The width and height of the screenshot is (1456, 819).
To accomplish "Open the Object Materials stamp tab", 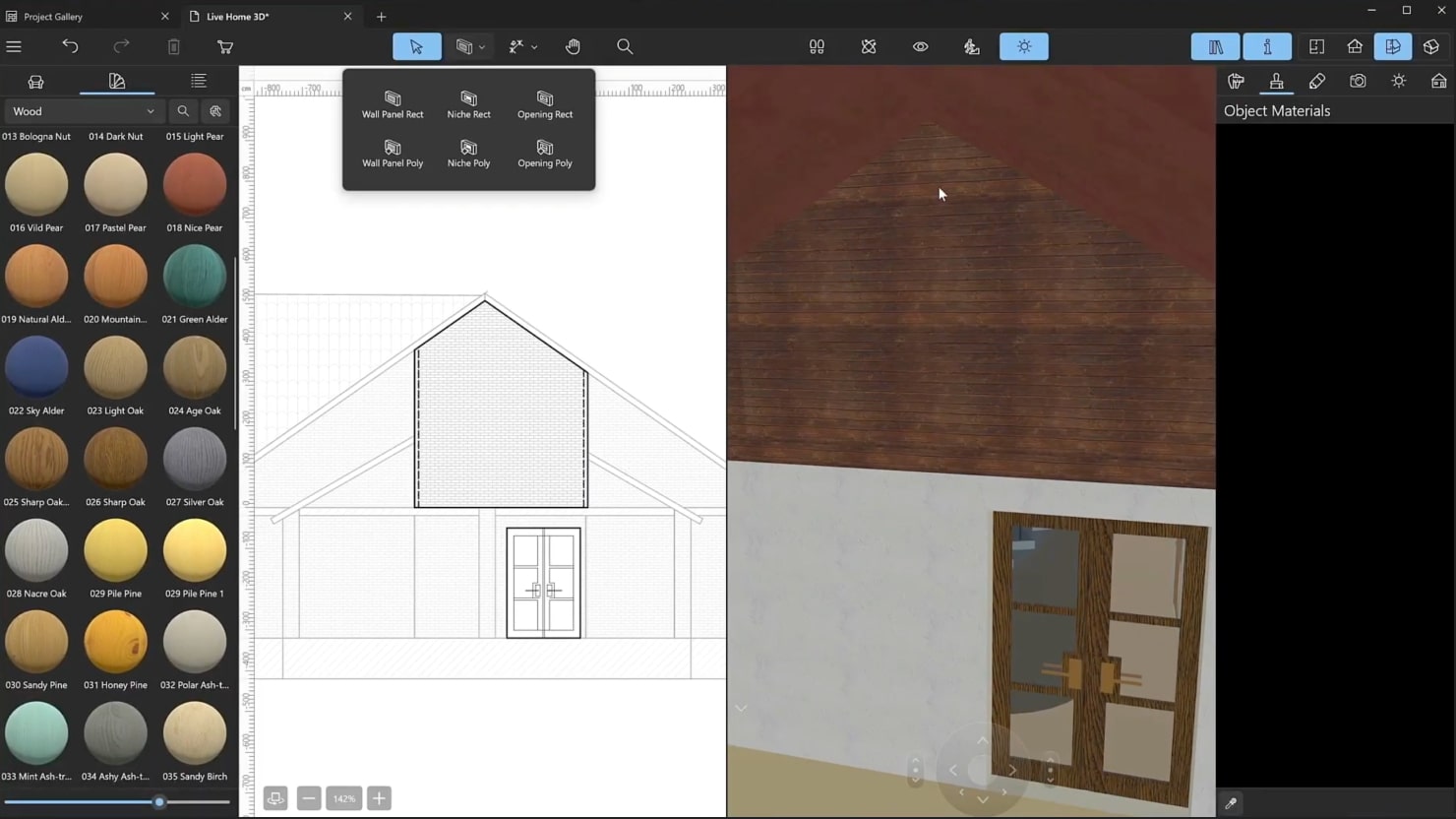I will click(x=1276, y=82).
